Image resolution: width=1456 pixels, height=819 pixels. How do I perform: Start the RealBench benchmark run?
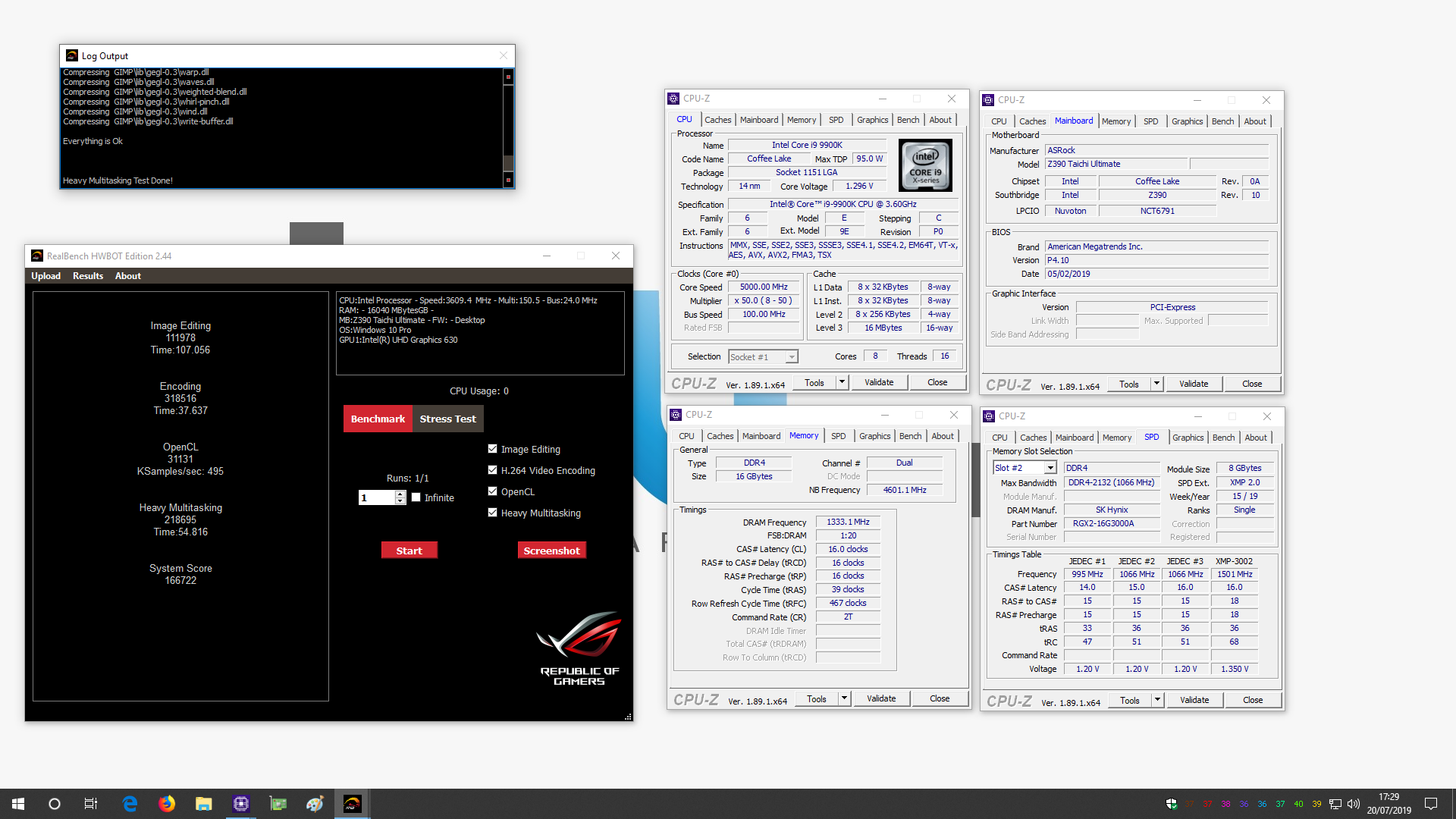tap(409, 551)
